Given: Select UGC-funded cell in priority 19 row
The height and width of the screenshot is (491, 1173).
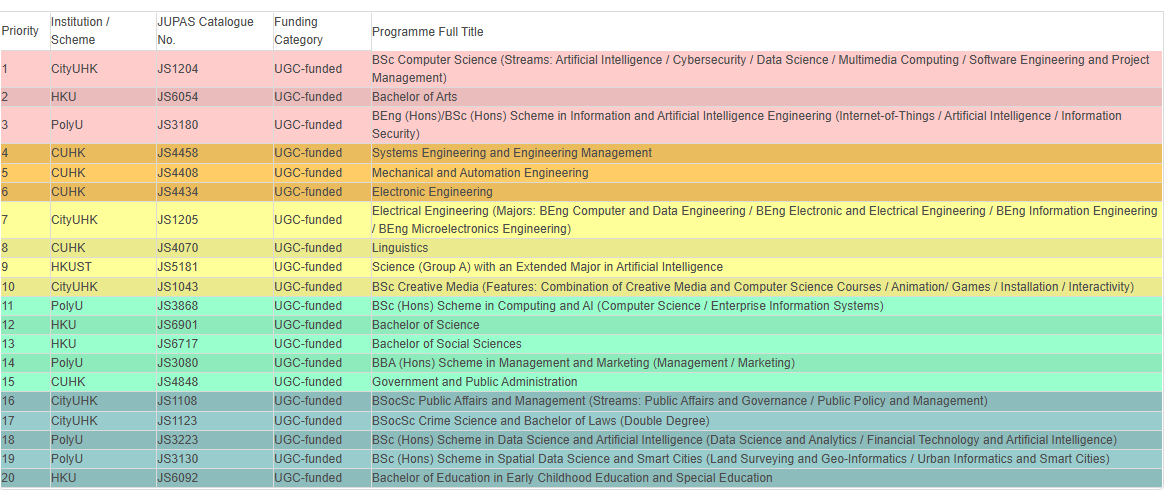Looking at the screenshot, I should [x=307, y=459].
